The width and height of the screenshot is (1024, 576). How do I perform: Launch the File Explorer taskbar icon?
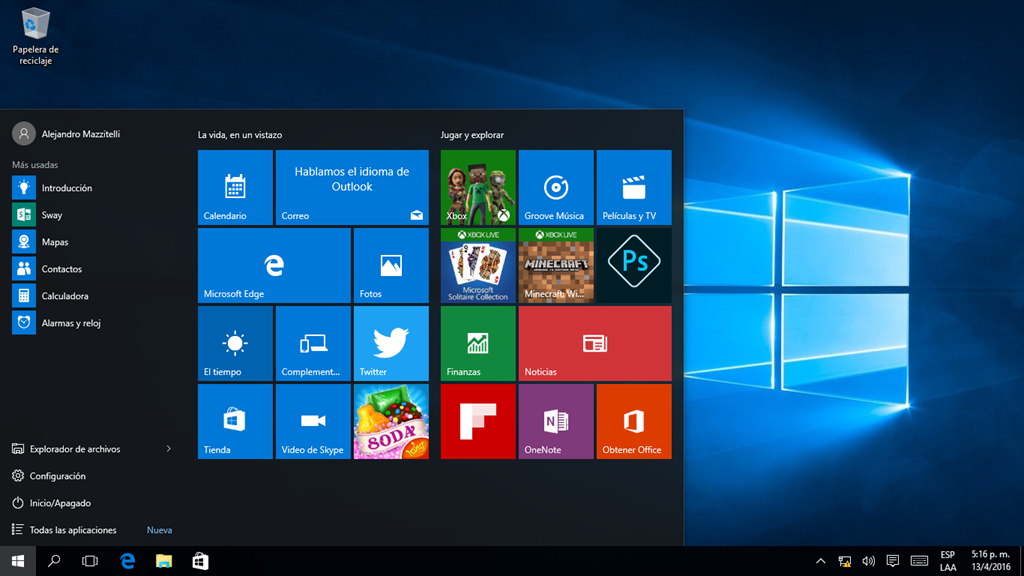163,561
